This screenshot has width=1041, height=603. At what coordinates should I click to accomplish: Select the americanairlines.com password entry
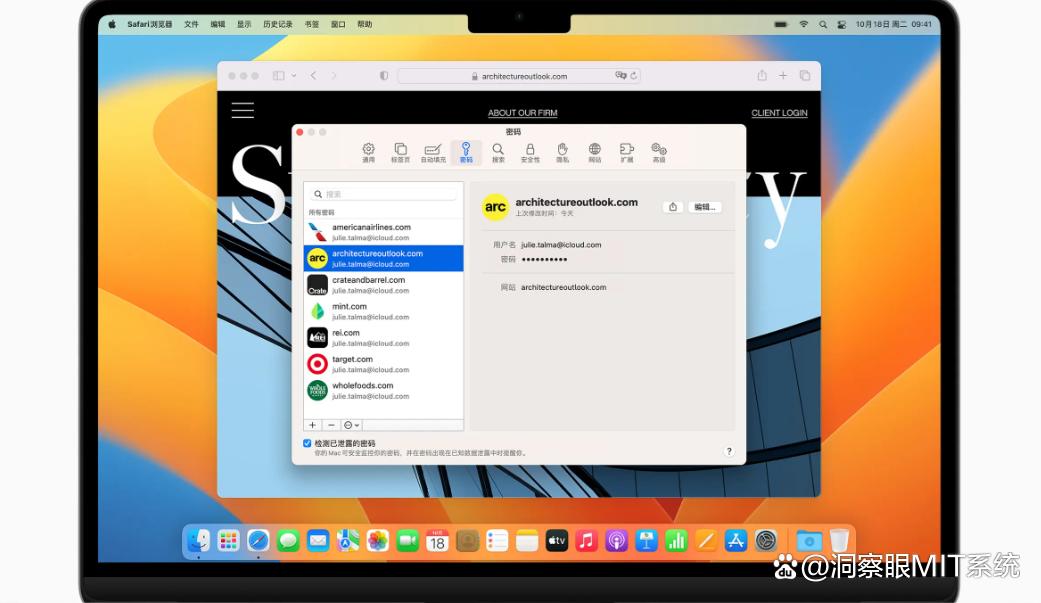384,232
